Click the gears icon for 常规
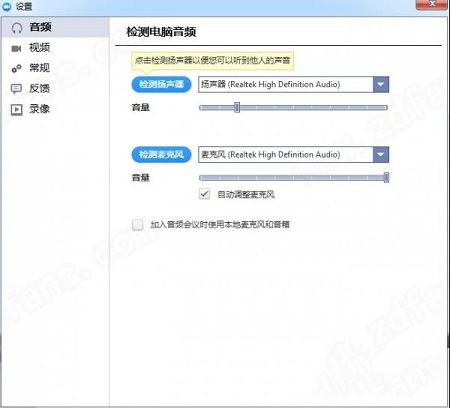 click(x=16, y=68)
